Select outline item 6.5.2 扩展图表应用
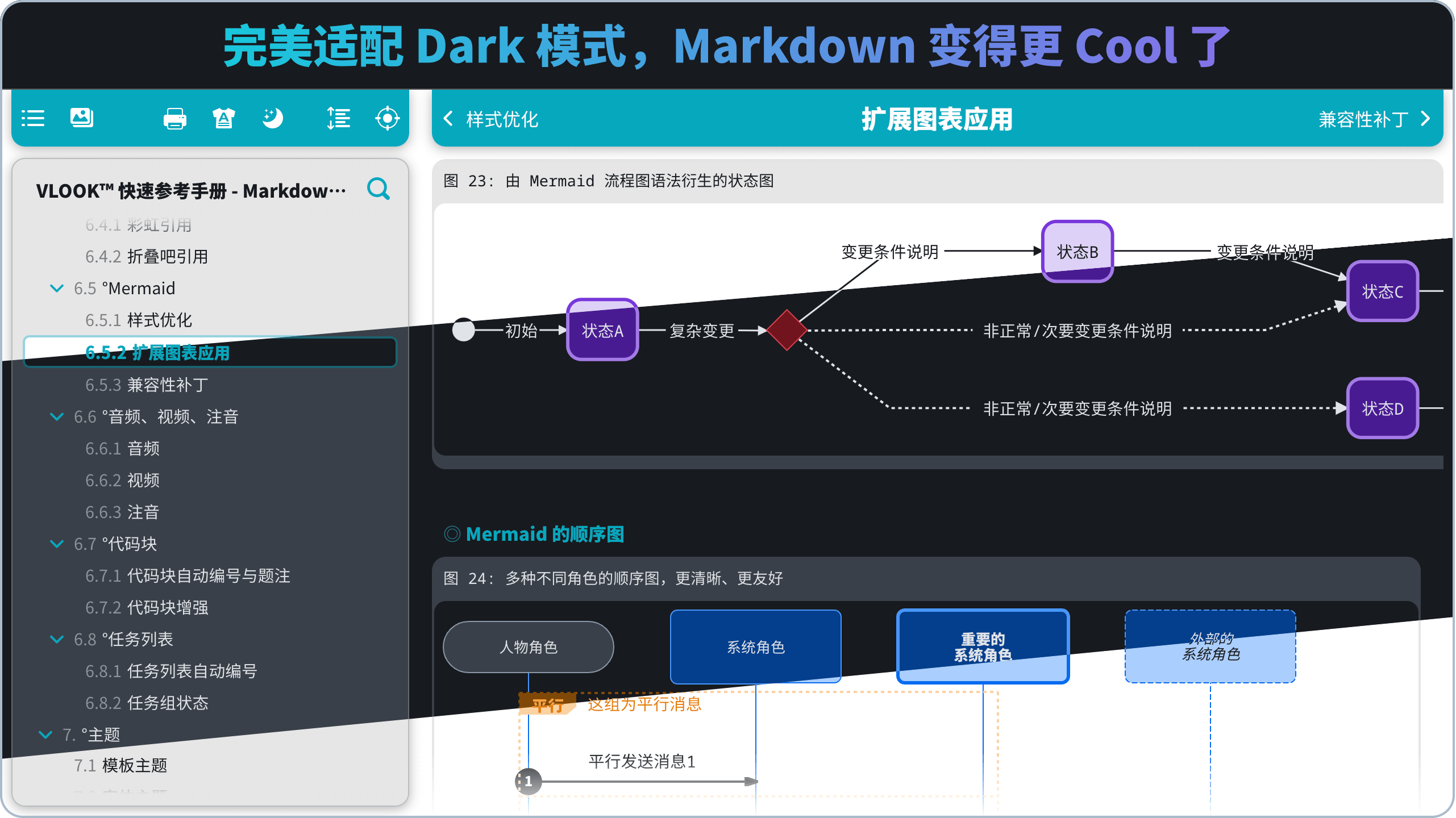 point(210,352)
